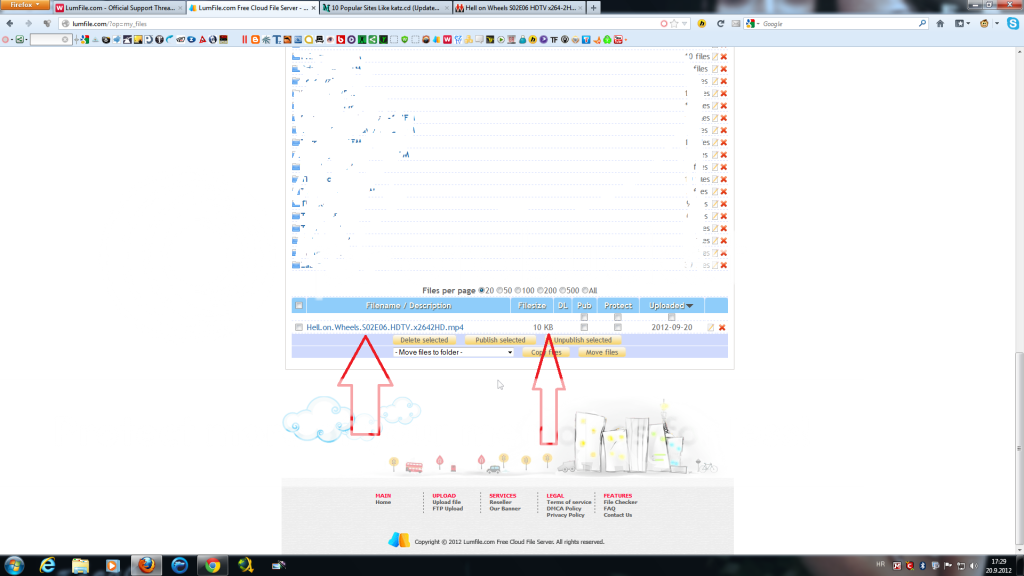Open Google Chrome from the taskbar
The height and width of the screenshot is (576, 1024).
pyautogui.click(x=213, y=564)
